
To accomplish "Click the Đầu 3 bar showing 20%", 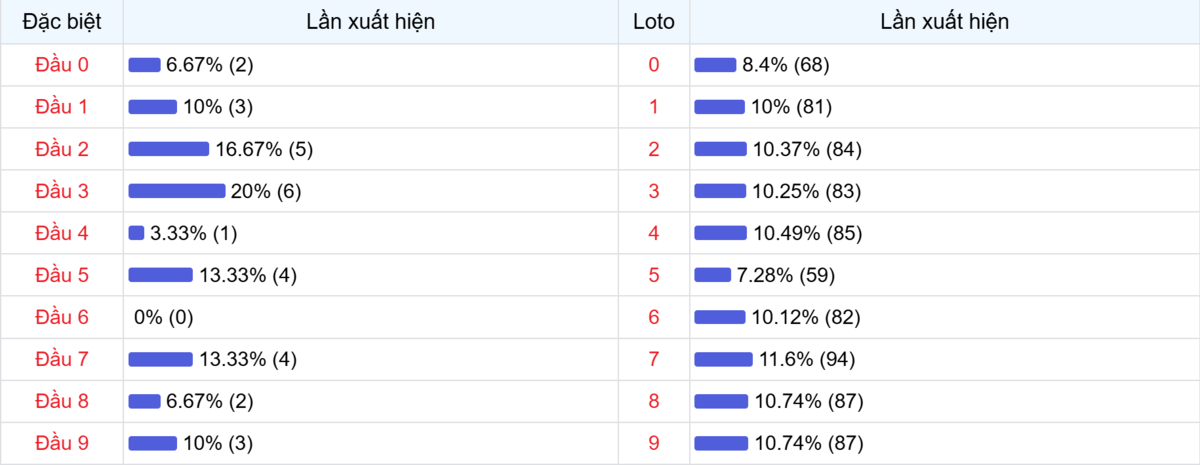I will pos(177,191).
